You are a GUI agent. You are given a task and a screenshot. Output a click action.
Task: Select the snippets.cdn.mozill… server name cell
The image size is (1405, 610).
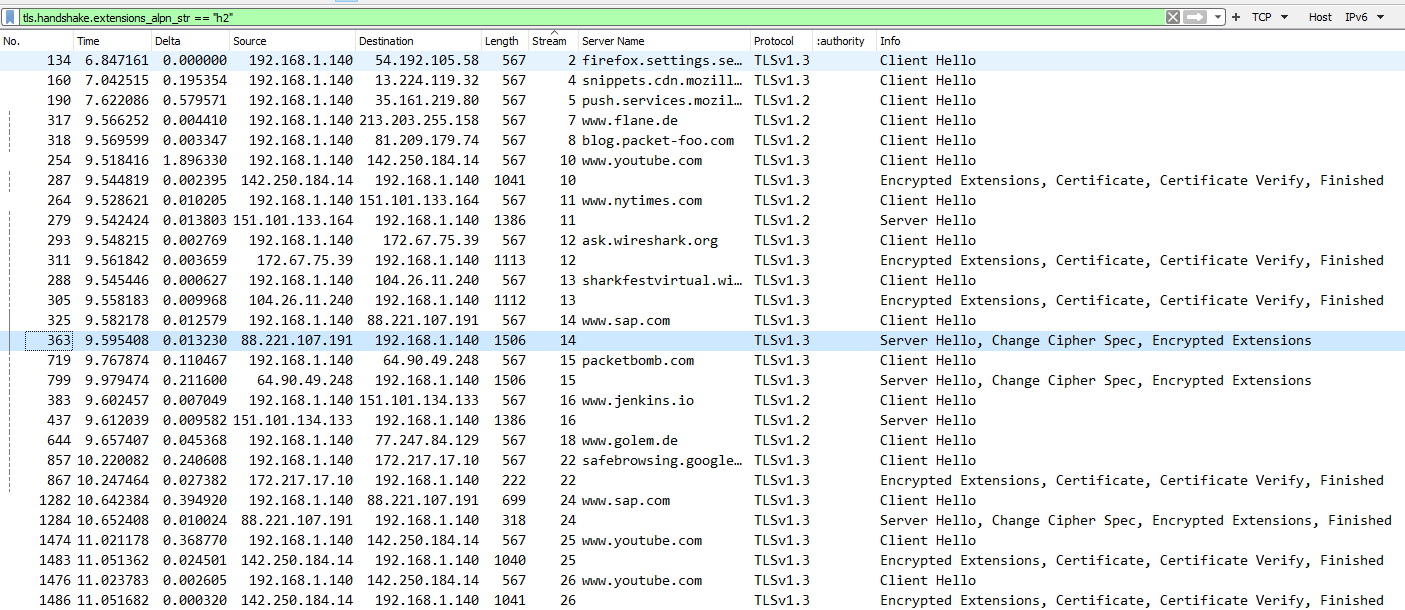tap(662, 80)
